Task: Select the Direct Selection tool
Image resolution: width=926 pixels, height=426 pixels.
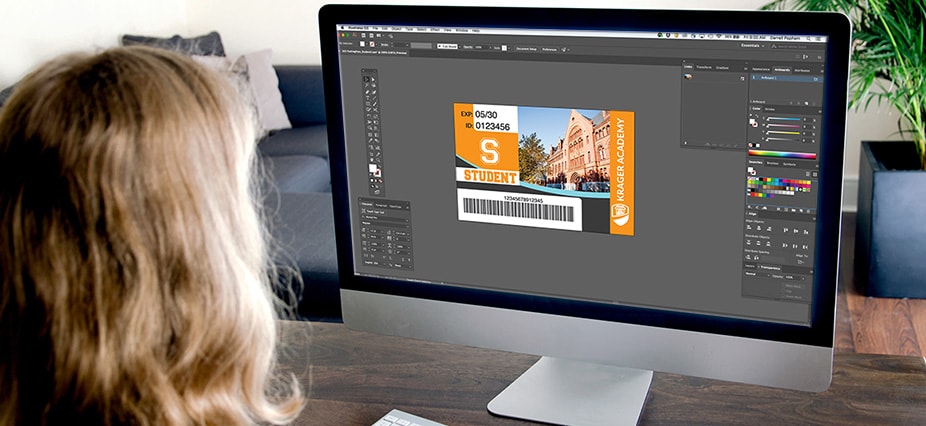Action: tap(374, 79)
